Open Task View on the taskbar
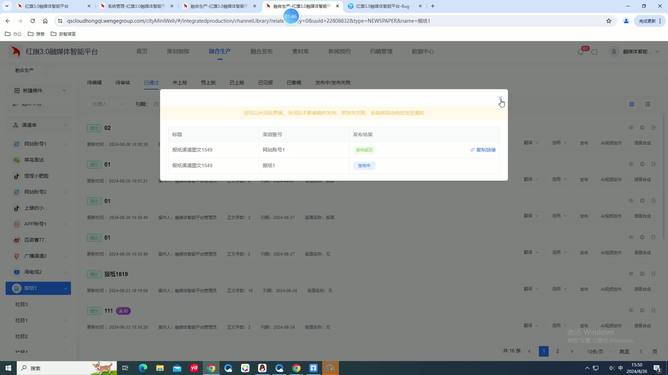 tap(125, 368)
